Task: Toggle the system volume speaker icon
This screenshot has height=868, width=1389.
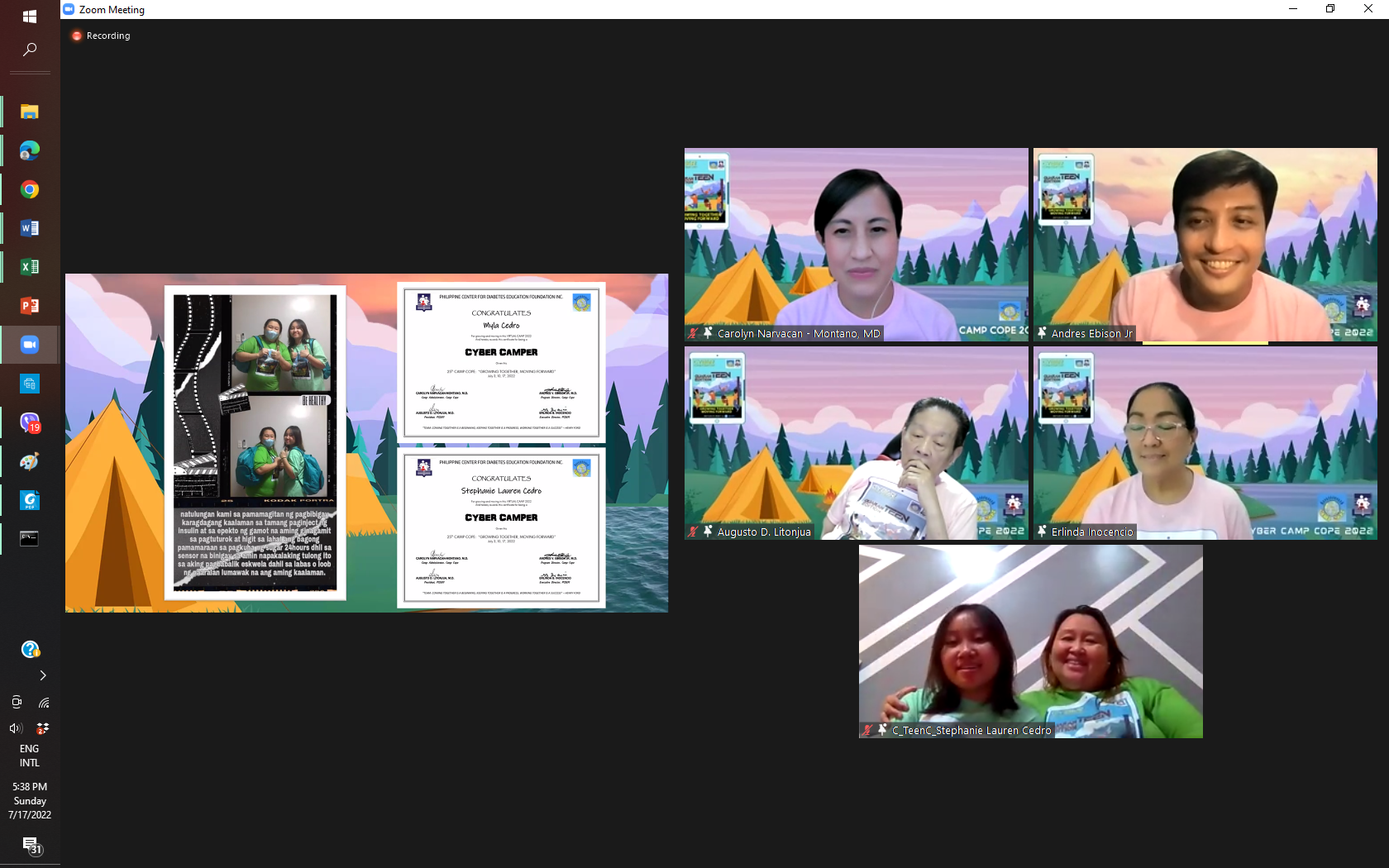Action: click(16, 728)
